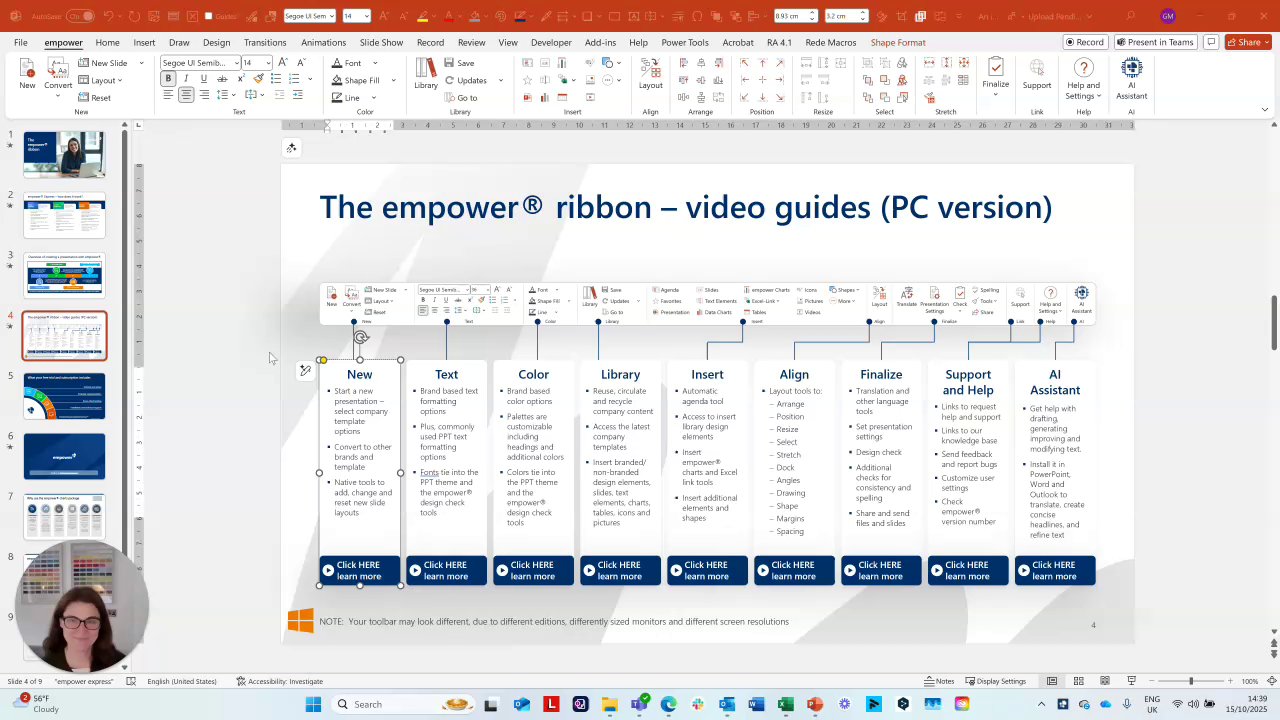Open the ribbon font size dropdown

(x=268, y=63)
